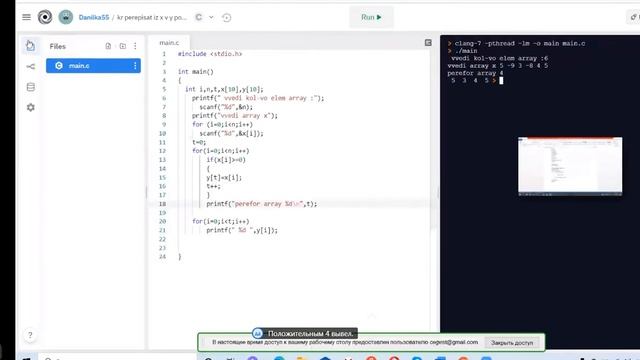Click the if(x[i]>=0) code line
The height and width of the screenshot is (360, 640).
coord(226,160)
